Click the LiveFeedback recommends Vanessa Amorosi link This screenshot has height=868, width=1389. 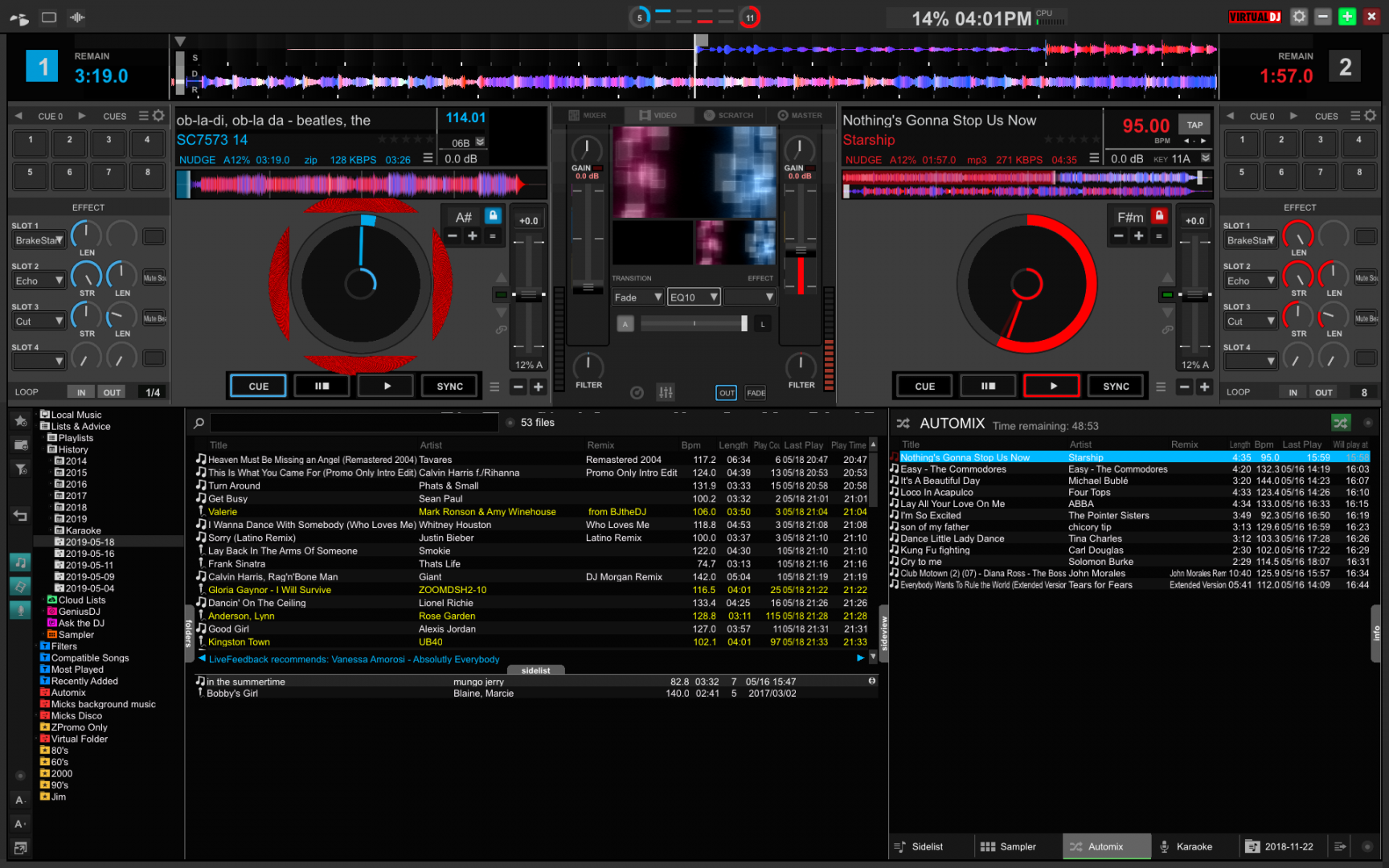(x=354, y=659)
